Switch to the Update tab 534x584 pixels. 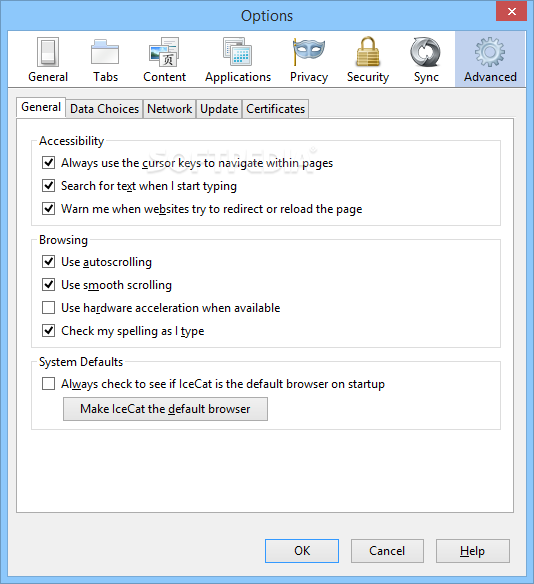(x=219, y=109)
